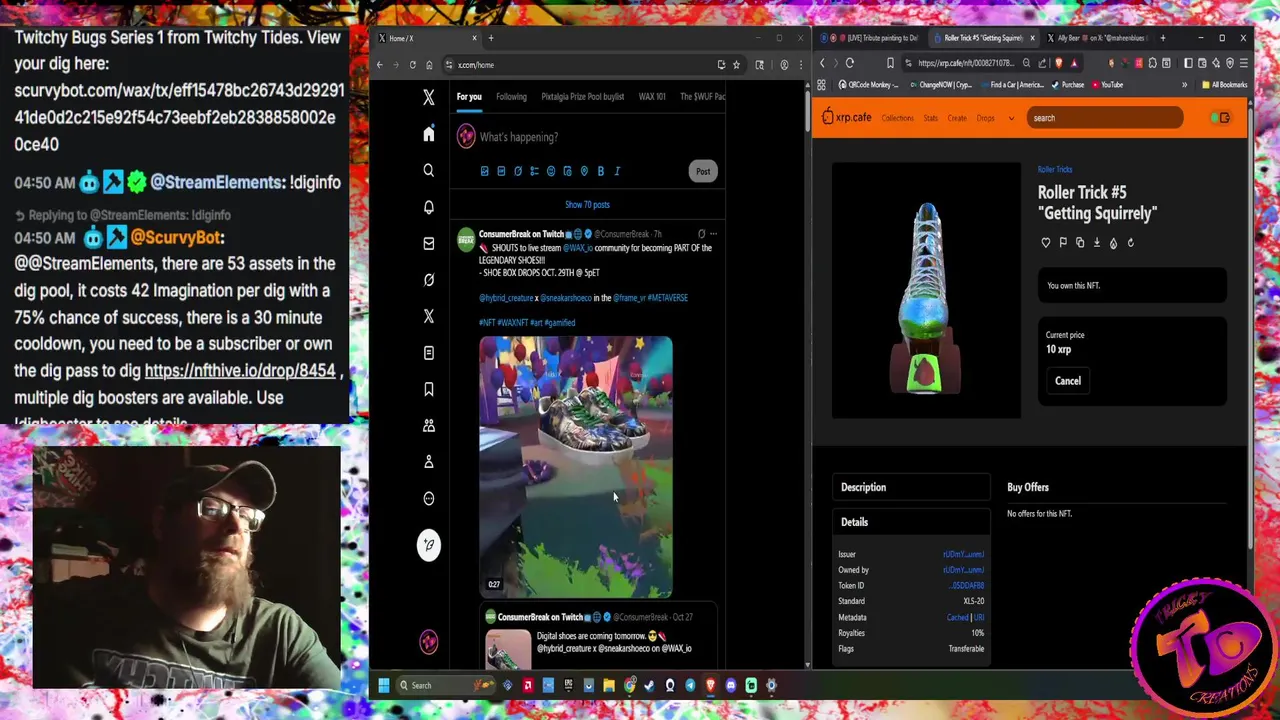The height and width of the screenshot is (720, 1280).
Task: Add GIF to new post
Action: (x=501, y=171)
